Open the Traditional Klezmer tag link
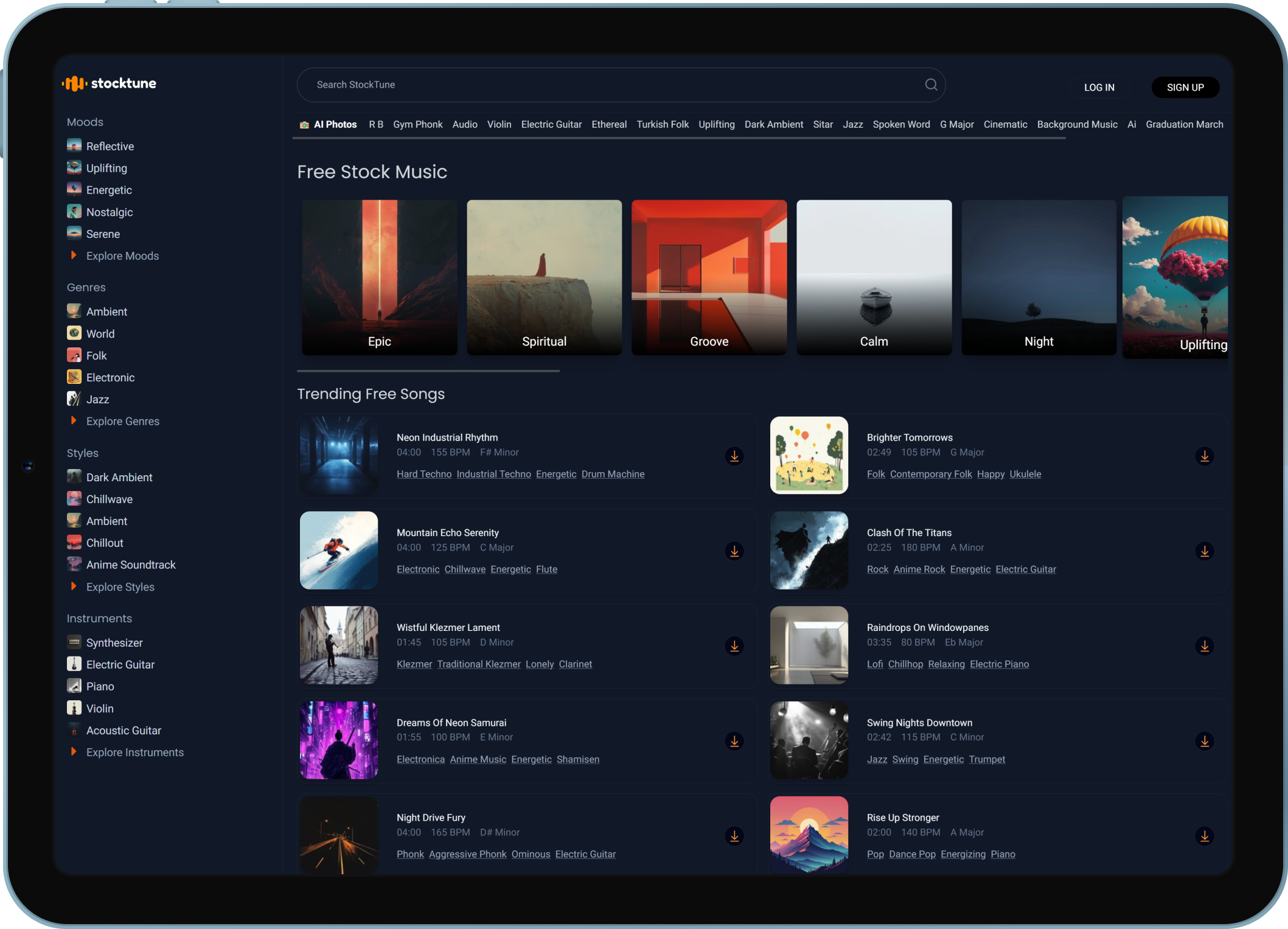The height and width of the screenshot is (929, 1288). coord(479,664)
